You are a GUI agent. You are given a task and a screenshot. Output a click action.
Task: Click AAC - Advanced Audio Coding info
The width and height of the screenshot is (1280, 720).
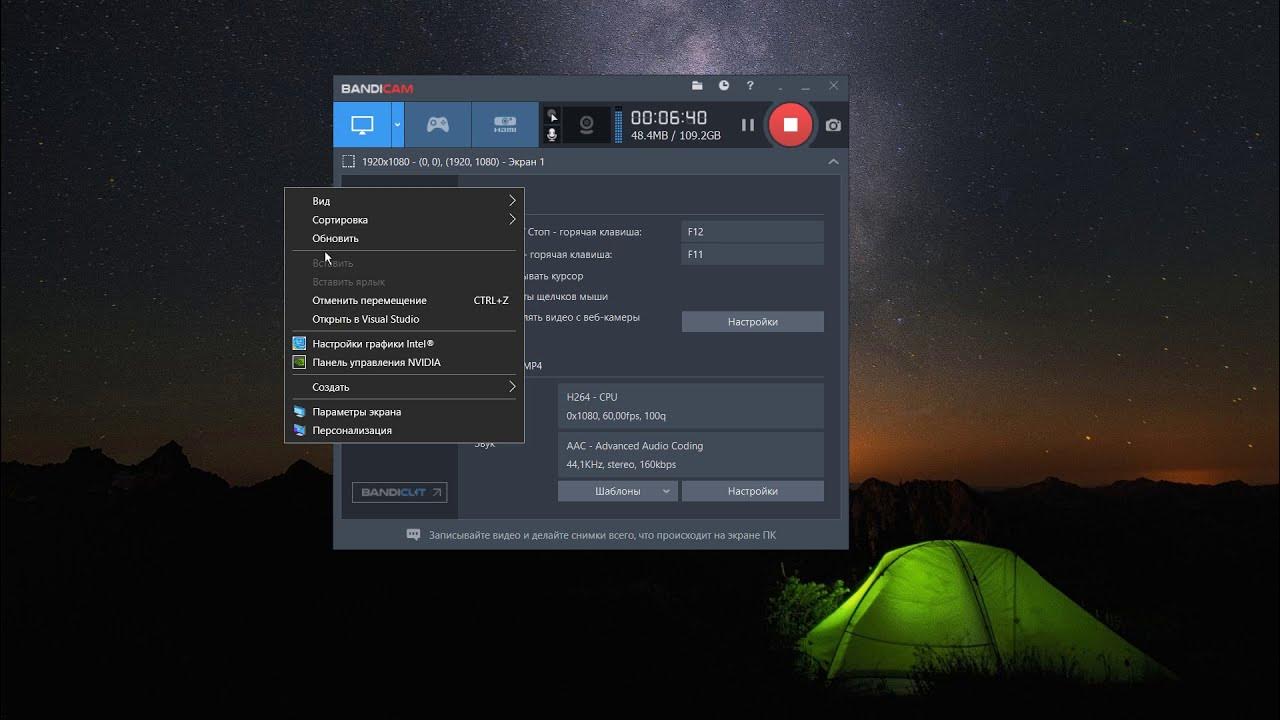(x=634, y=446)
